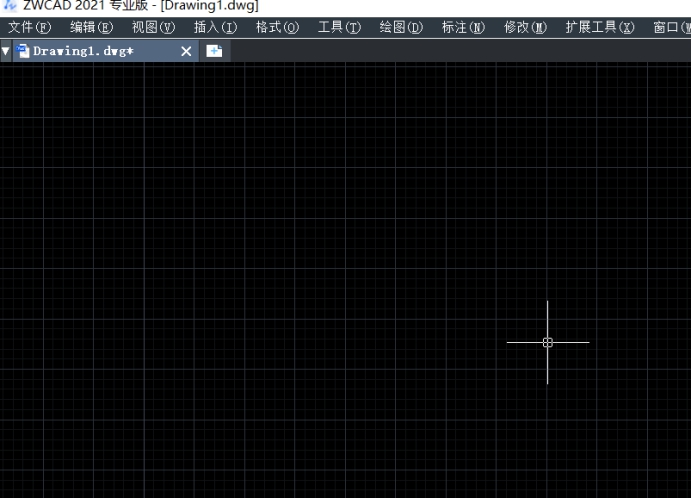Open the 编辑(E) menu
Screen dimensions: 692x498
[x=91, y=28]
